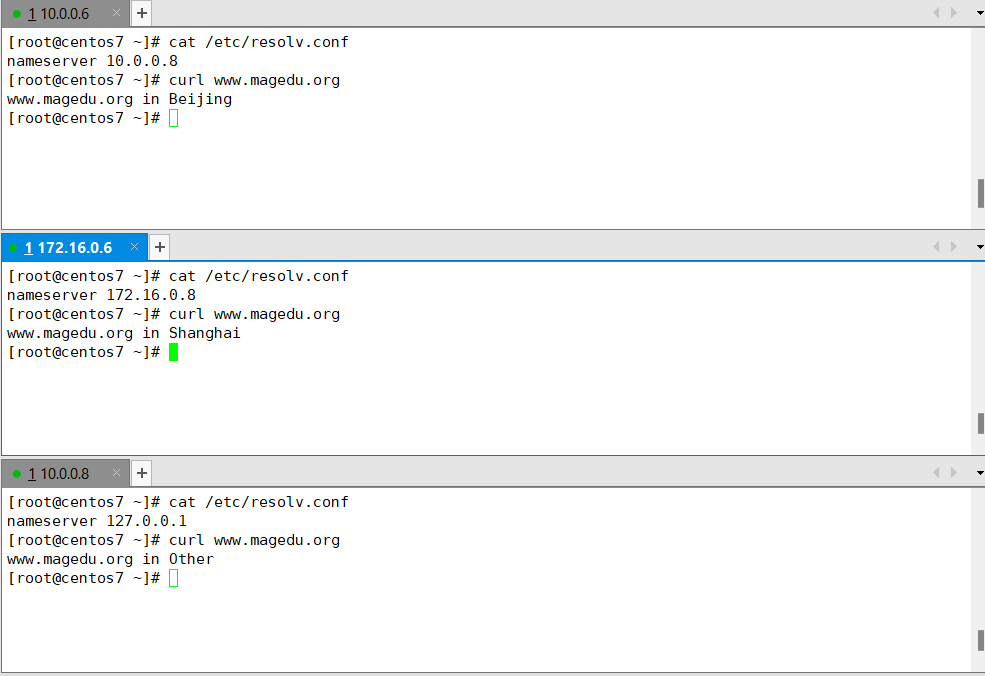Close the 172.16.0.6 session tab
Screen dimensions: 985x676
[x=134, y=247]
